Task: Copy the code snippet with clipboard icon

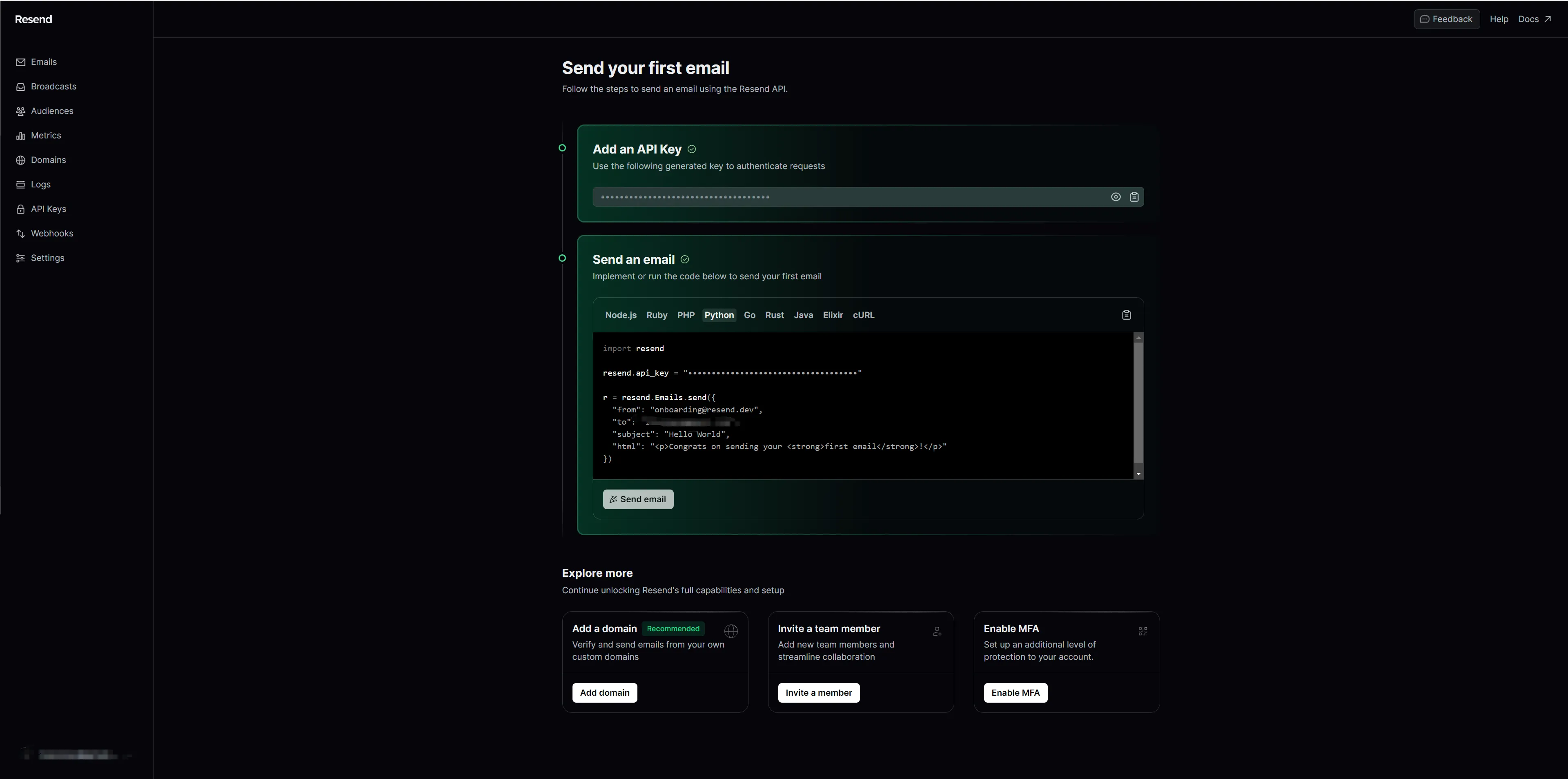Action: click(1126, 315)
